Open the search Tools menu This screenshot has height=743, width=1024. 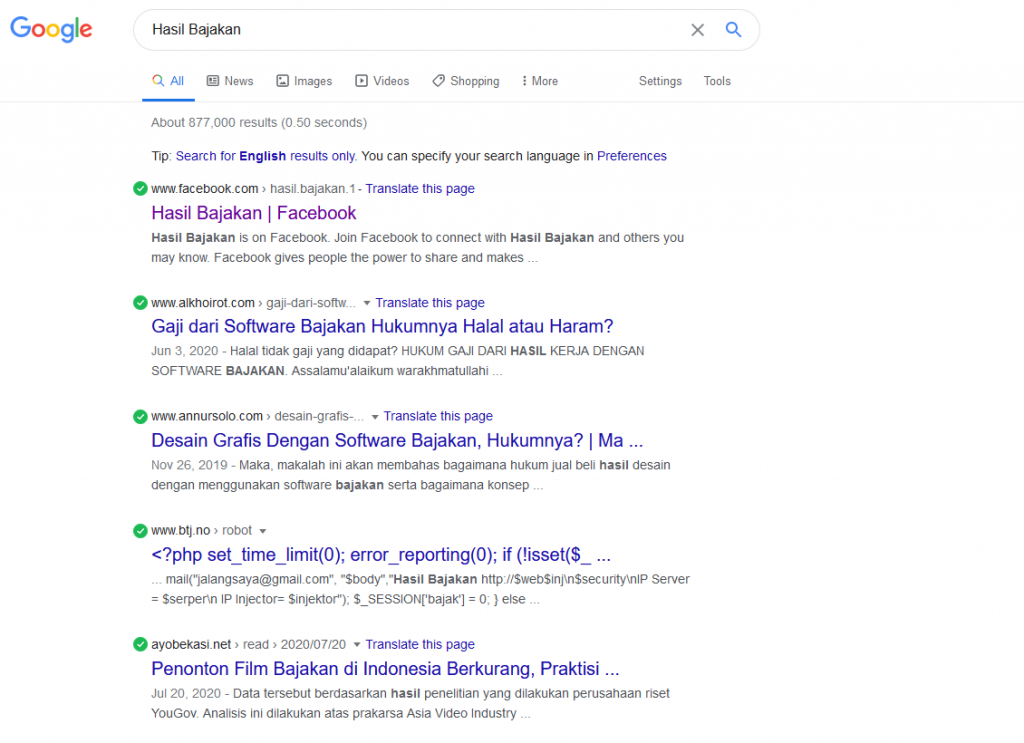(x=717, y=81)
